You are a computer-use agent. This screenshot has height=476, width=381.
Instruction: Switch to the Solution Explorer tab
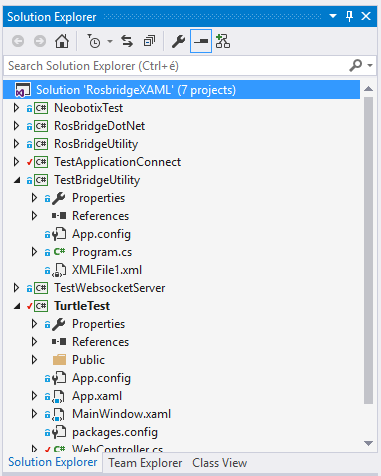click(x=53, y=462)
